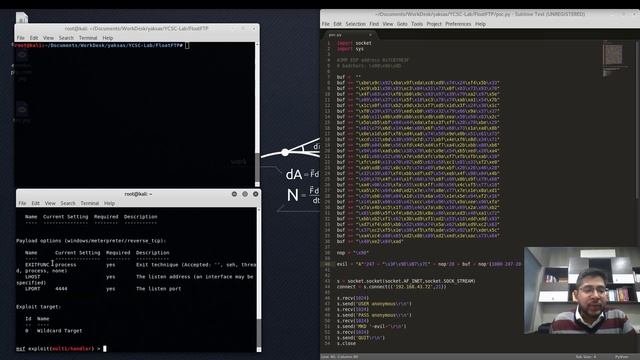Click the top terminal's title bar text
The image size is (640, 360).
pyautogui.click(x=136, y=29)
